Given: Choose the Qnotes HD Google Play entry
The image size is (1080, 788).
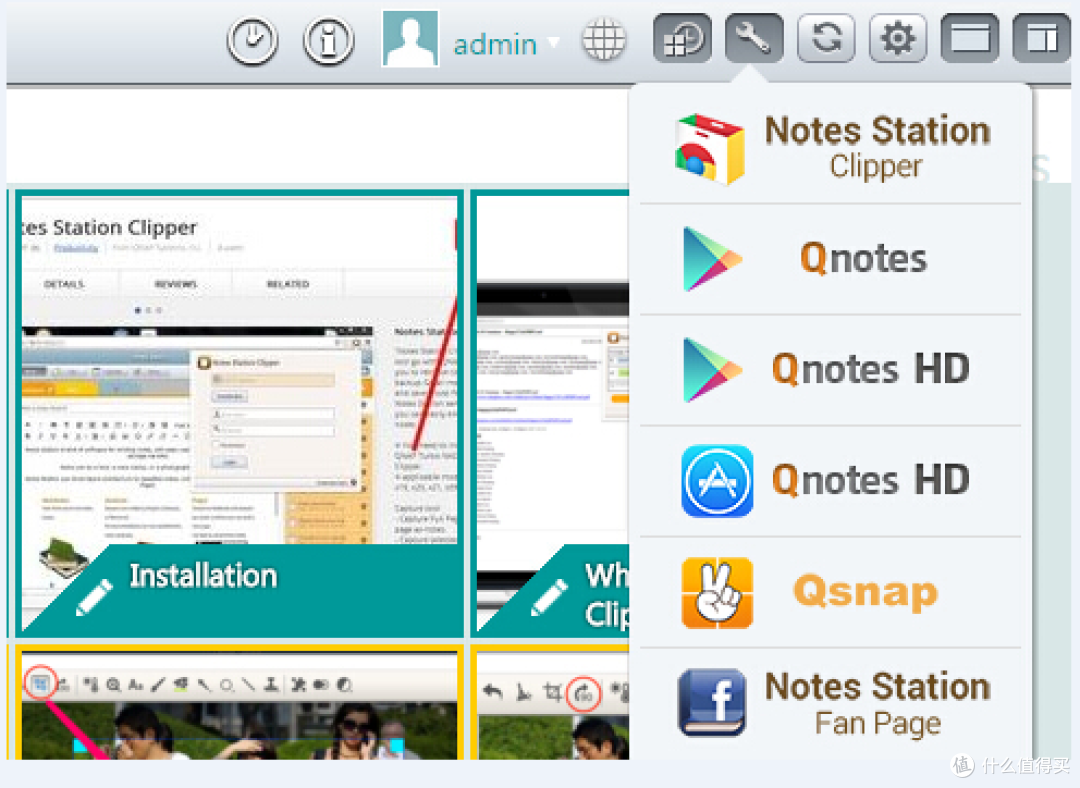Looking at the screenshot, I should (830, 371).
